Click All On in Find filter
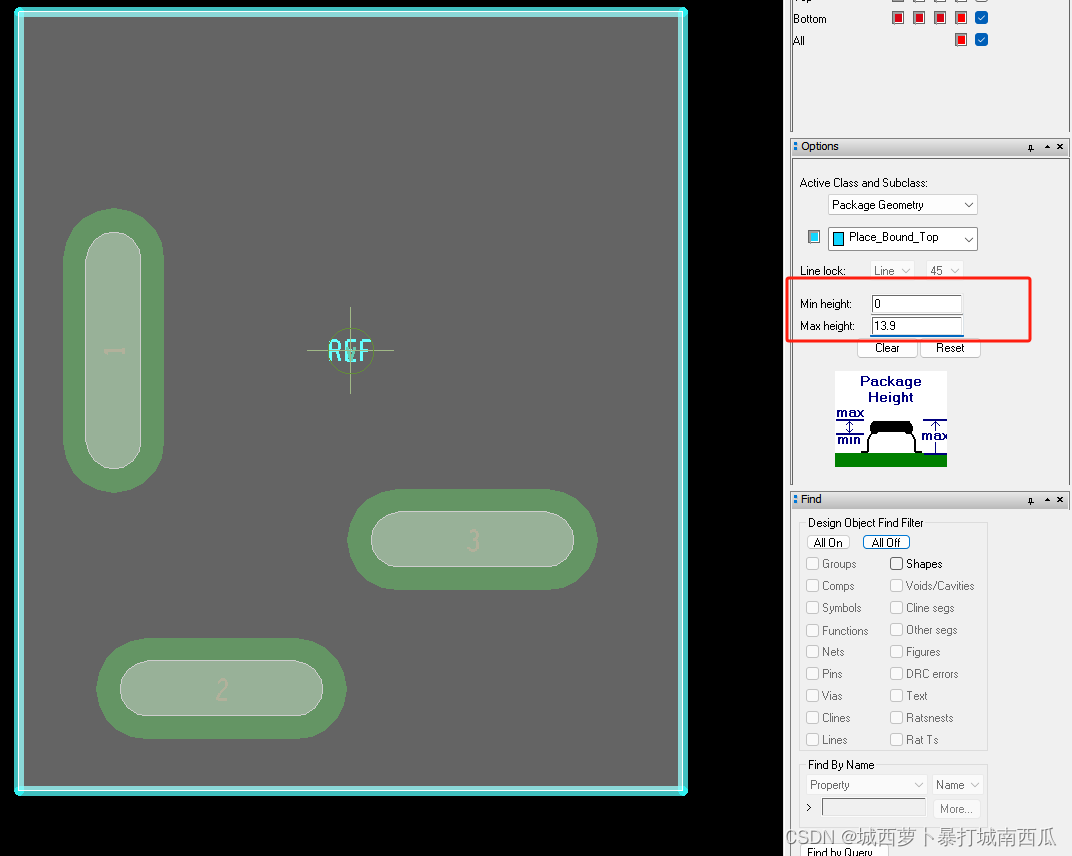 828,542
